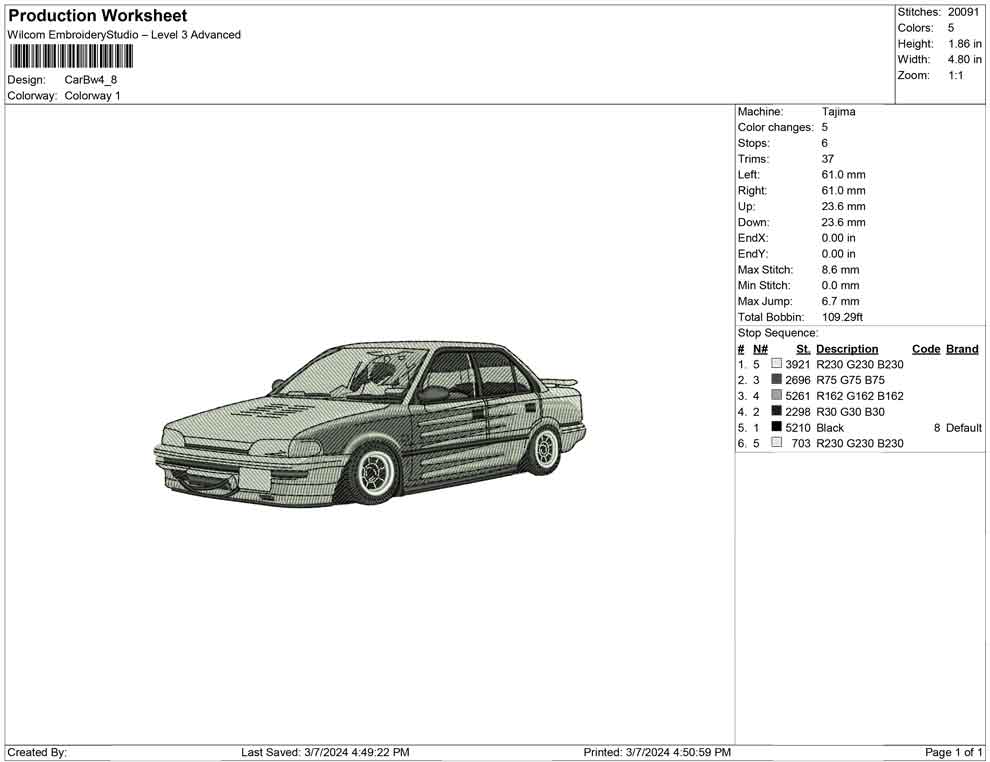Click the embroidered car design preview
Viewport: 990px width, 762px height.
pos(369,425)
